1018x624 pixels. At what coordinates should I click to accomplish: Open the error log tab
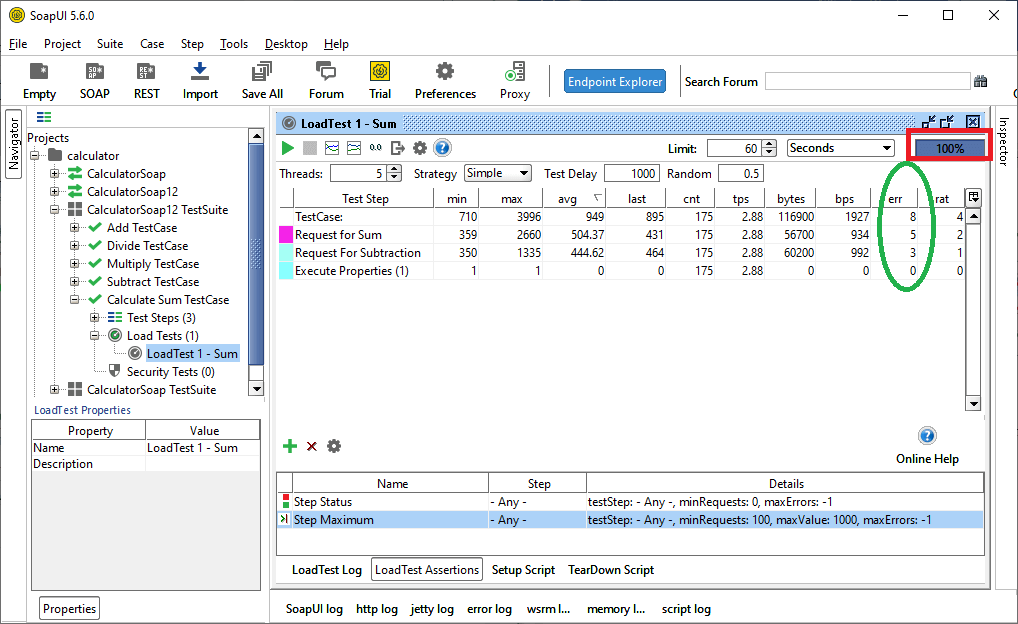click(x=489, y=609)
